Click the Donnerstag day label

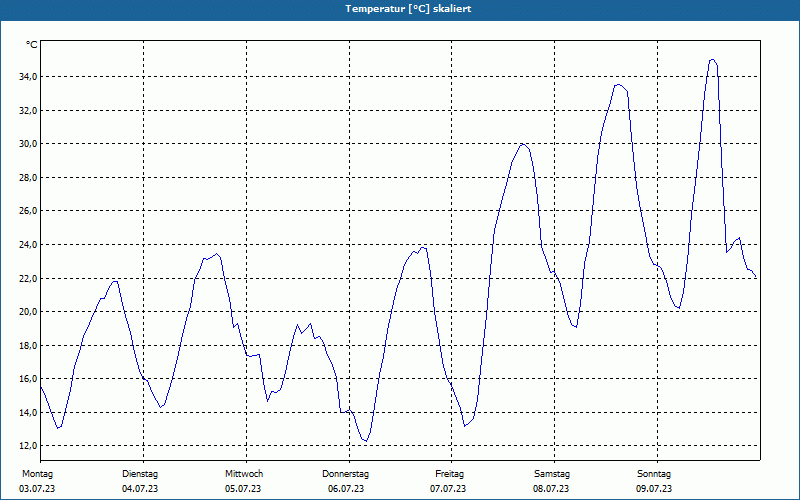pos(345,474)
